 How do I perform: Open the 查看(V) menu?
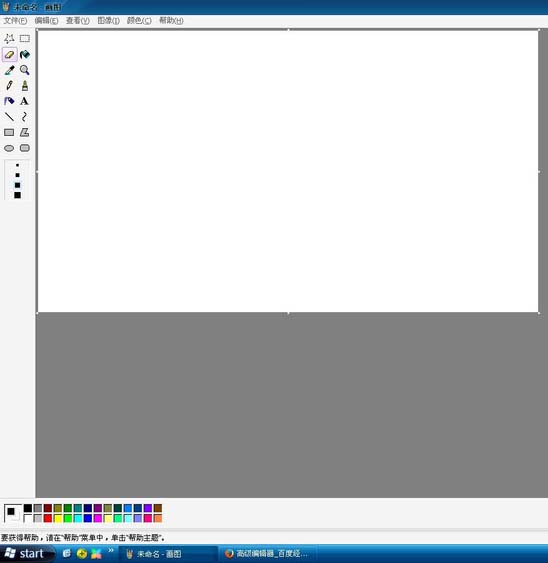pyautogui.click(x=78, y=21)
